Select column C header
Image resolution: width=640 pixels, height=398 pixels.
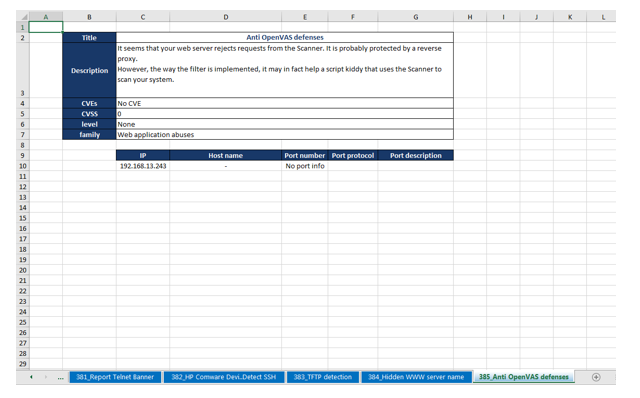click(x=143, y=17)
